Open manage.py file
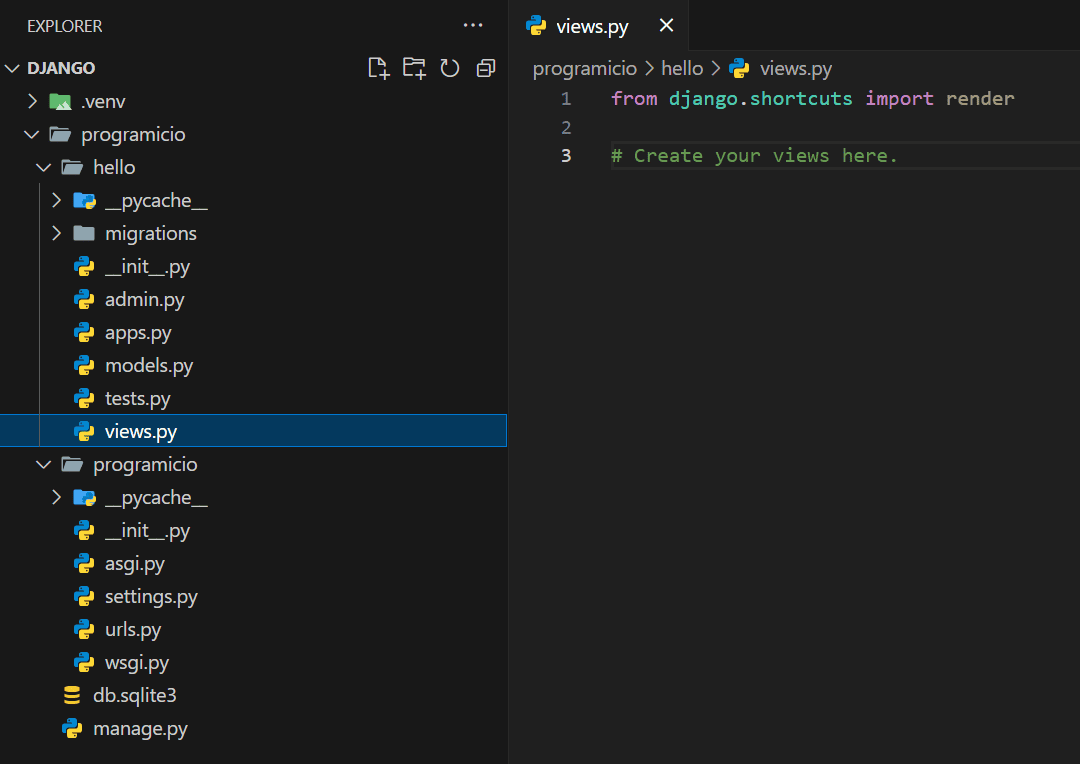 (140, 729)
